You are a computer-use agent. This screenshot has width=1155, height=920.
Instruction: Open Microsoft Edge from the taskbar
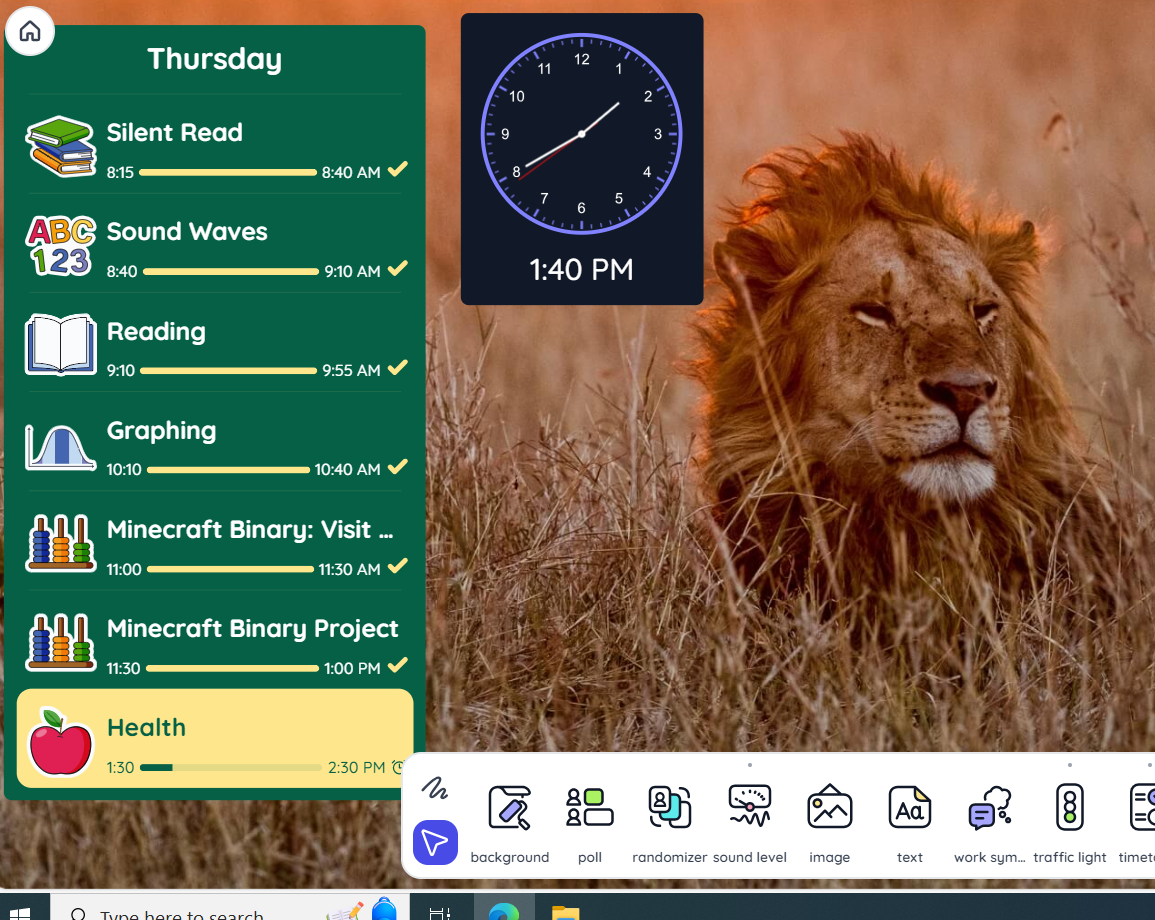[x=504, y=910]
